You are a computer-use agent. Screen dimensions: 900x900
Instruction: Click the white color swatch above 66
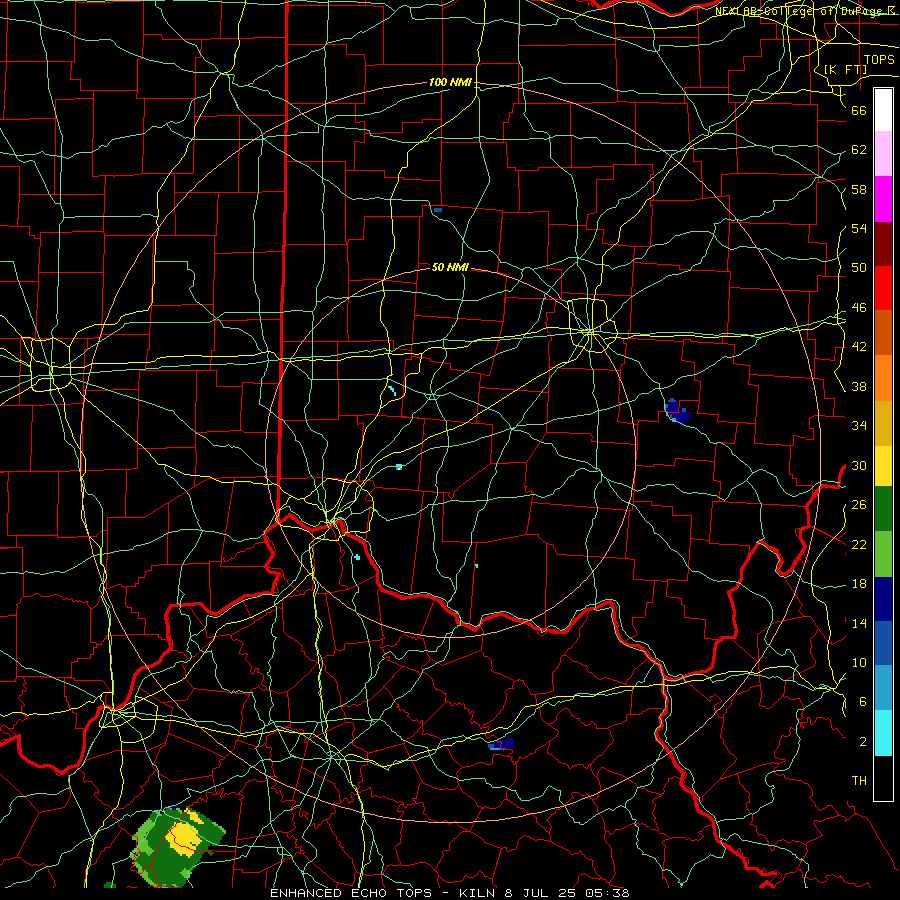pos(883,110)
